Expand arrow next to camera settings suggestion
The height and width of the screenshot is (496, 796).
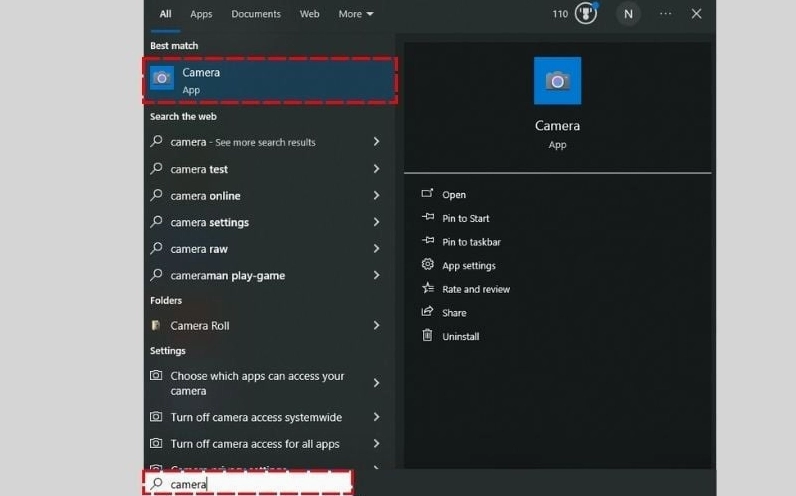(376, 222)
